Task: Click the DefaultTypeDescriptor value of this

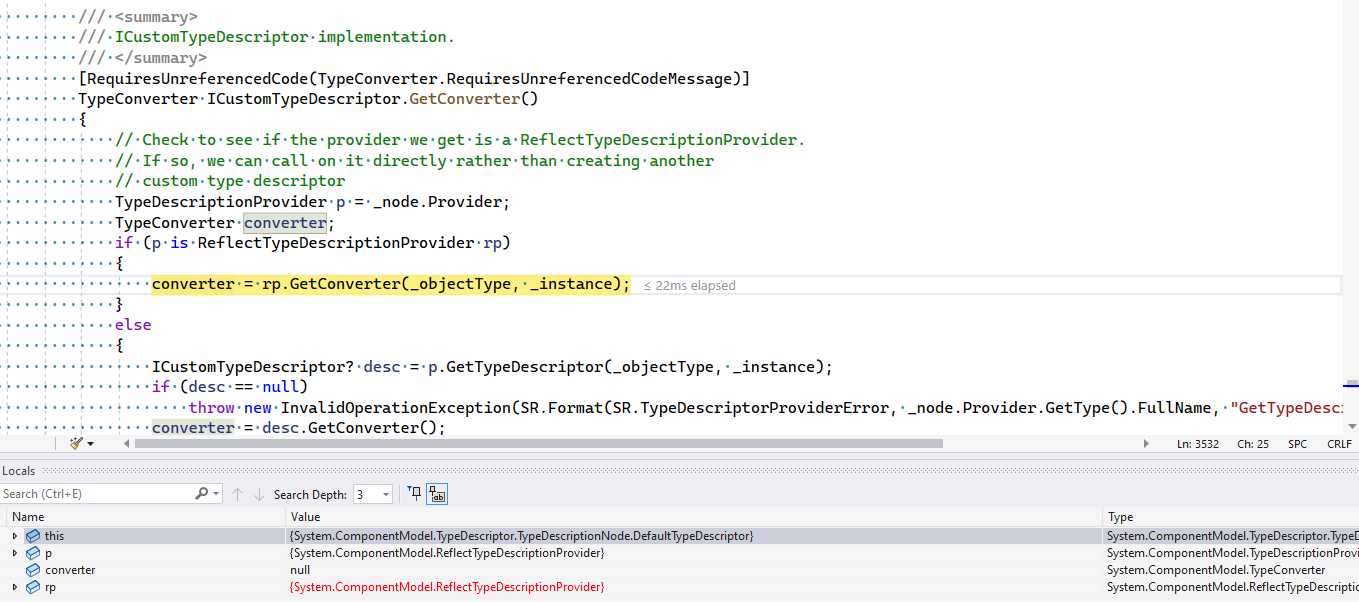Action: pyautogui.click(x=521, y=536)
